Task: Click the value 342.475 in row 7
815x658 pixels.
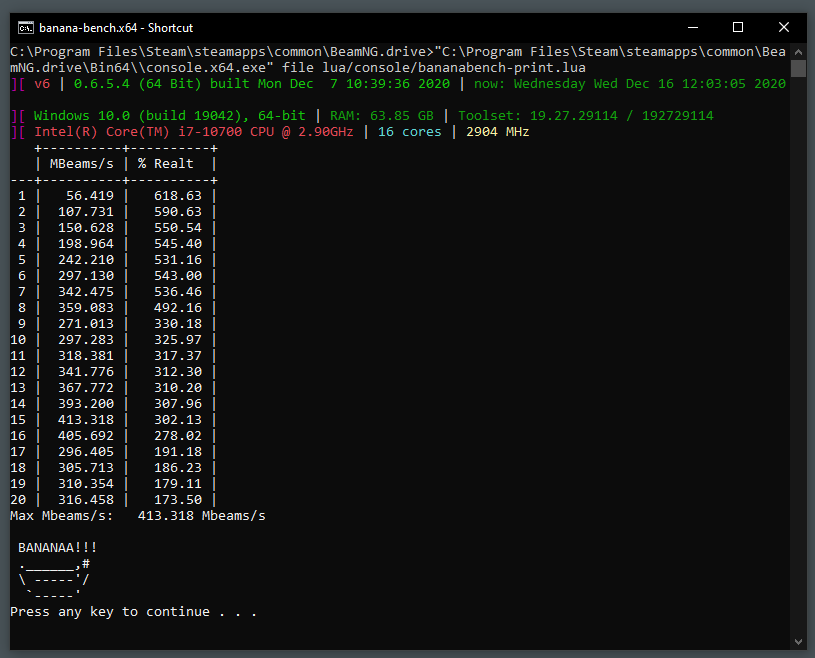Action: 86,292
